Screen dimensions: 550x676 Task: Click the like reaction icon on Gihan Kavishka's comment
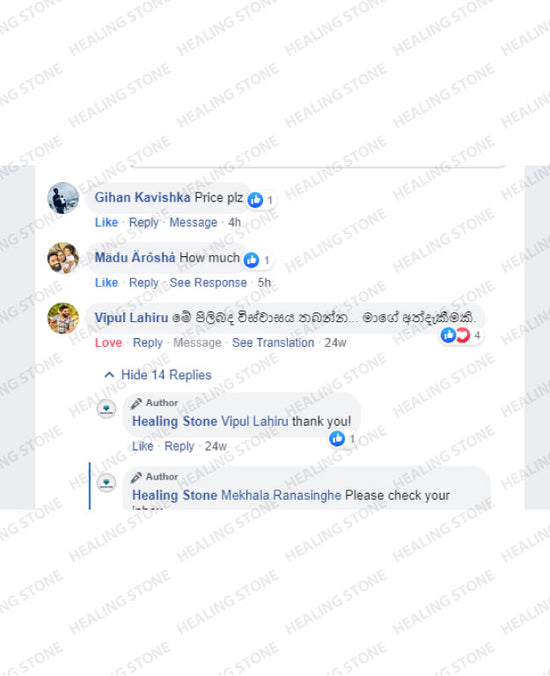click(x=255, y=200)
